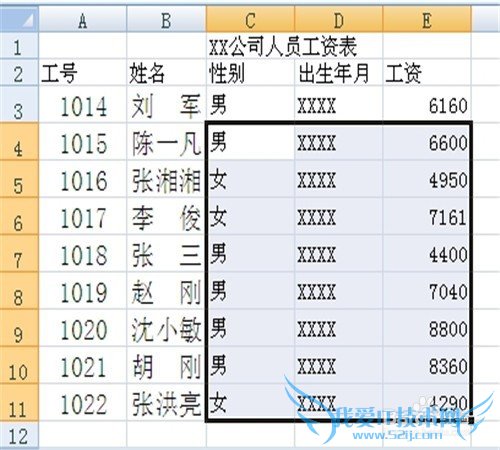This screenshot has width=500, height=450.
Task: Click the birth date cell for 李 俊
Action: tap(339, 216)
